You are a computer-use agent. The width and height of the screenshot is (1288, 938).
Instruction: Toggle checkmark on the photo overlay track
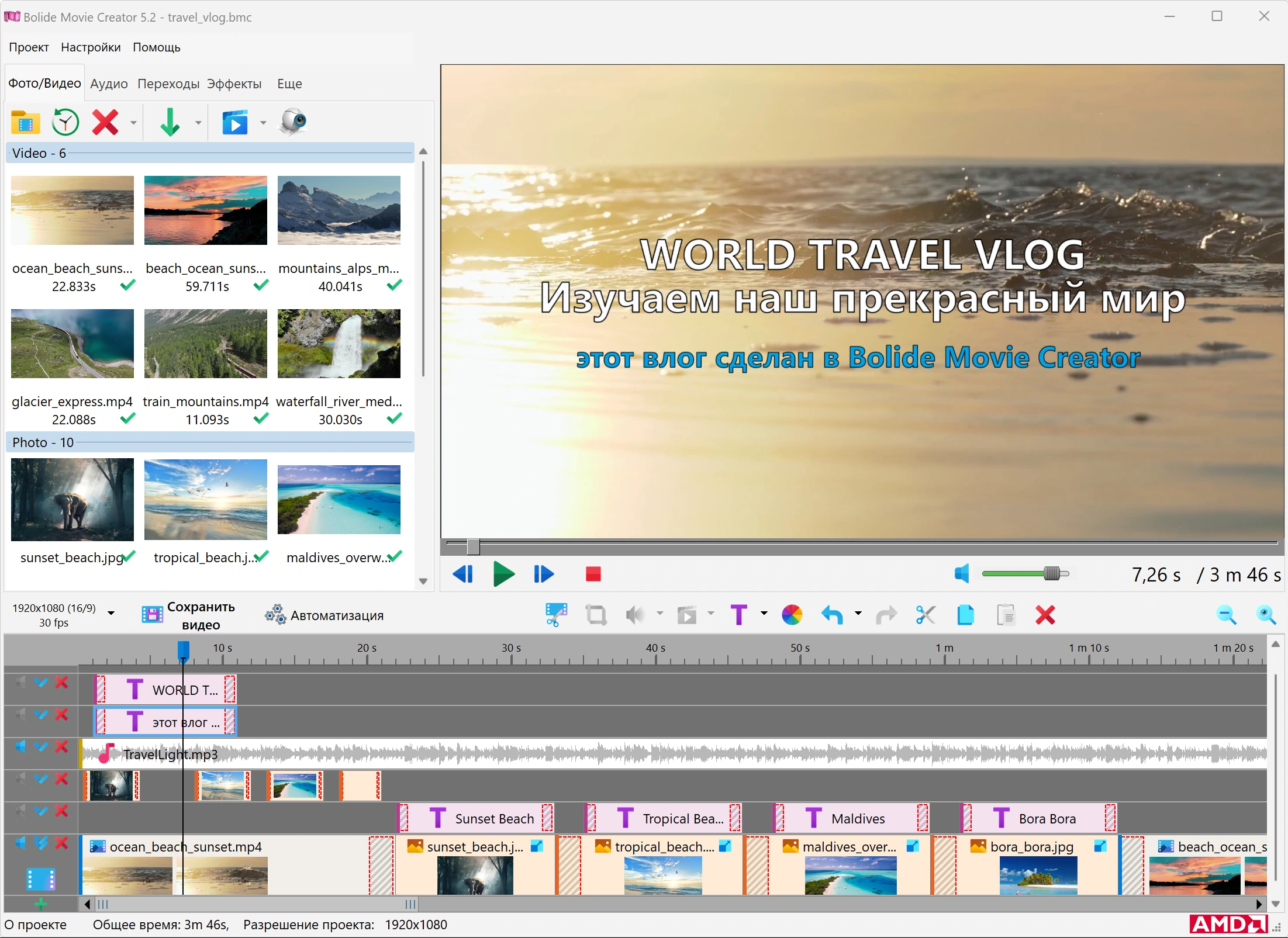(41, 779)
